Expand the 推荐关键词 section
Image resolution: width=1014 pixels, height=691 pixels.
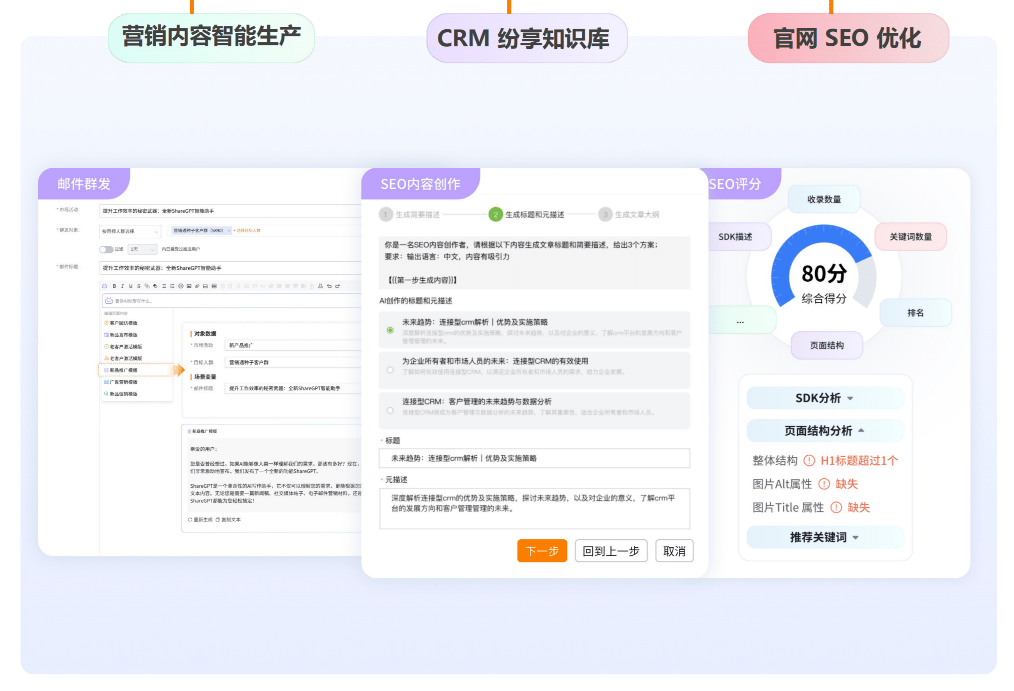point(825,537)
